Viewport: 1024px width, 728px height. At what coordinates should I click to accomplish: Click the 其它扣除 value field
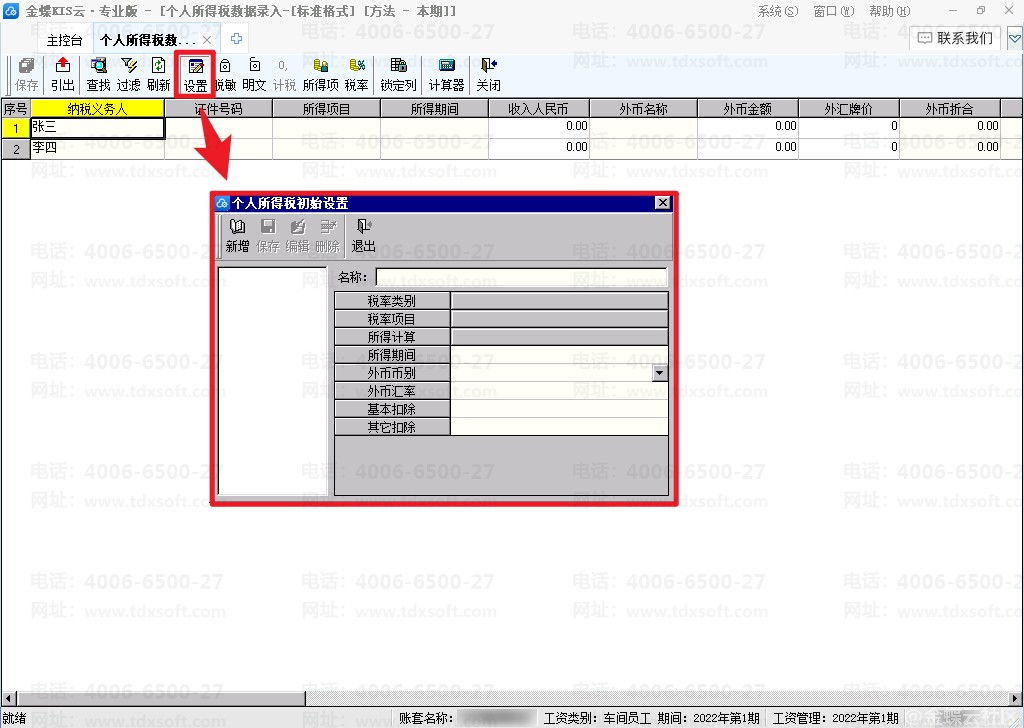tap(560, 427)
